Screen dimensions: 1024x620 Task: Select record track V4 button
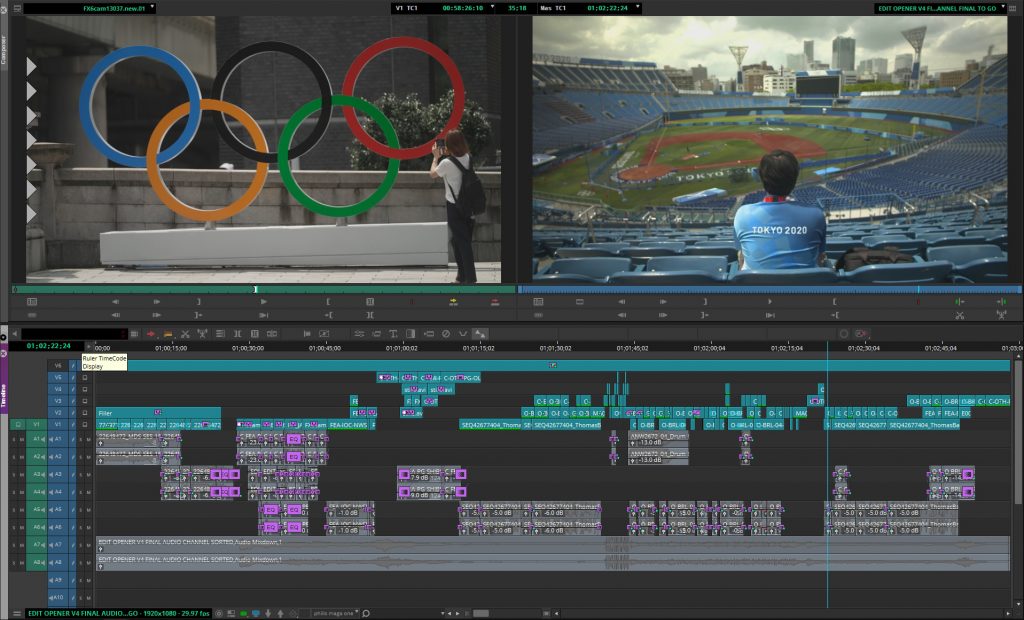(58, 389)
